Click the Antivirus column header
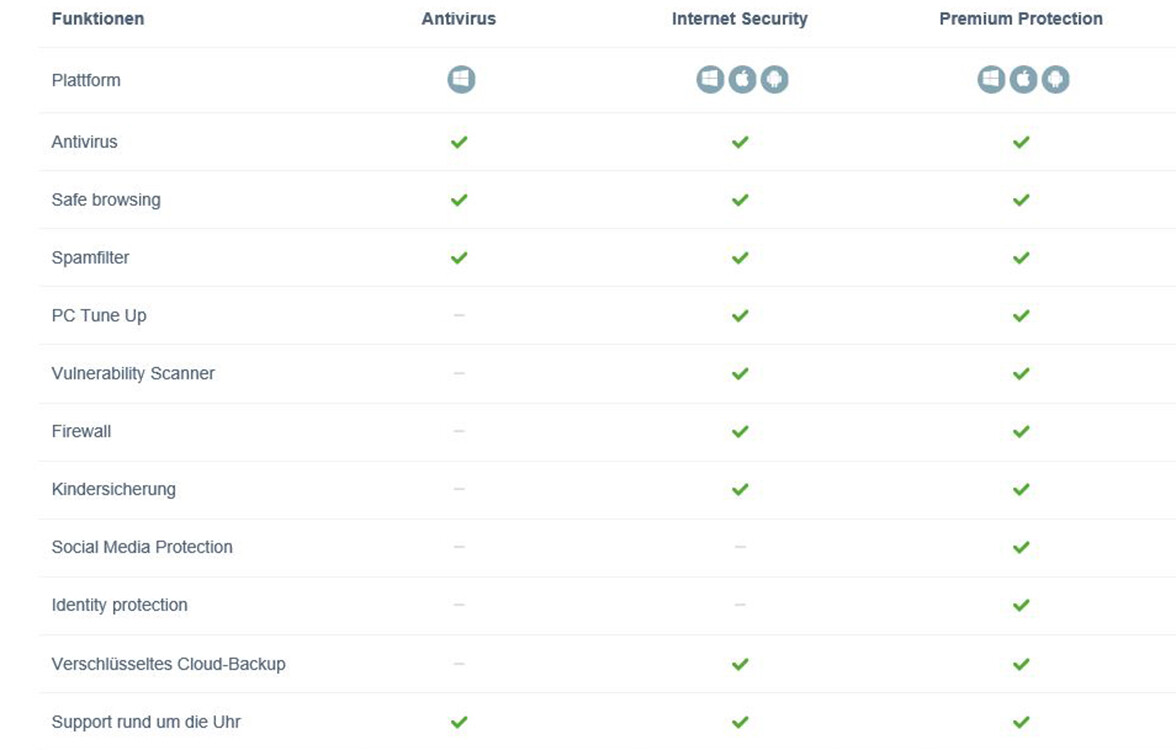The image size is (1176, 750). click(459, 19)
